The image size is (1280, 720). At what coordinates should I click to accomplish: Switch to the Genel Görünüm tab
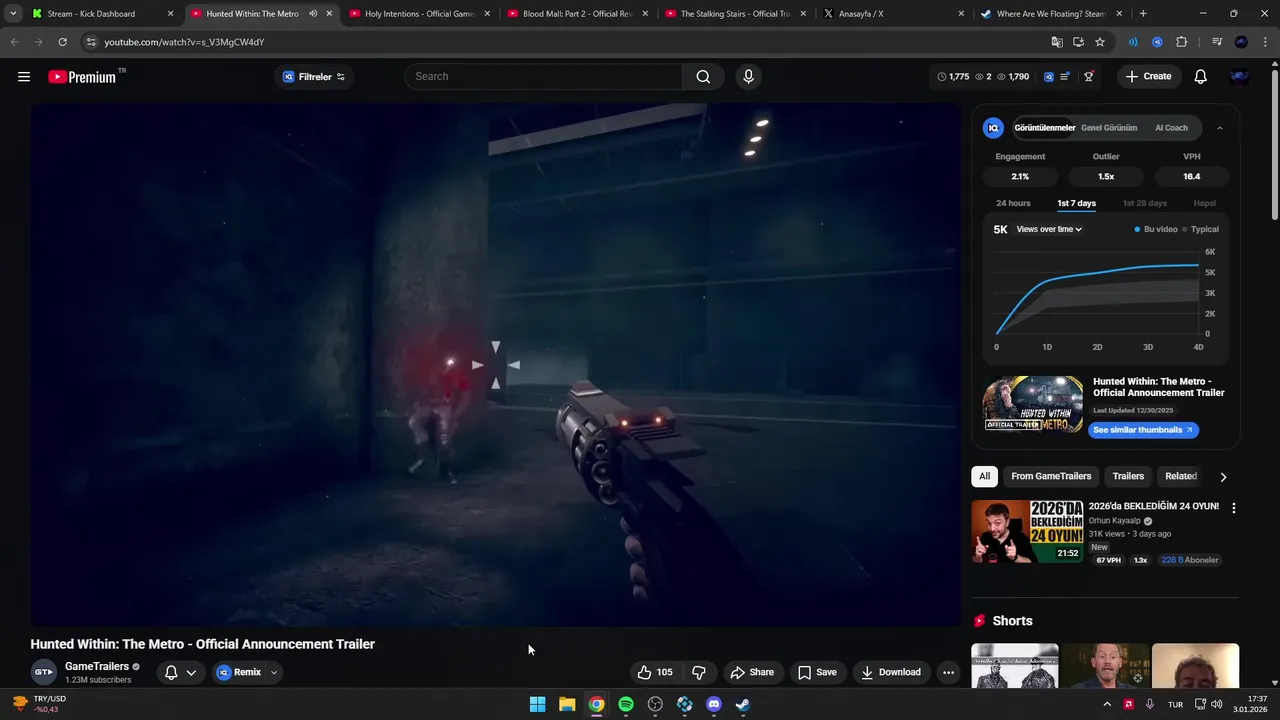[1109, 128]
